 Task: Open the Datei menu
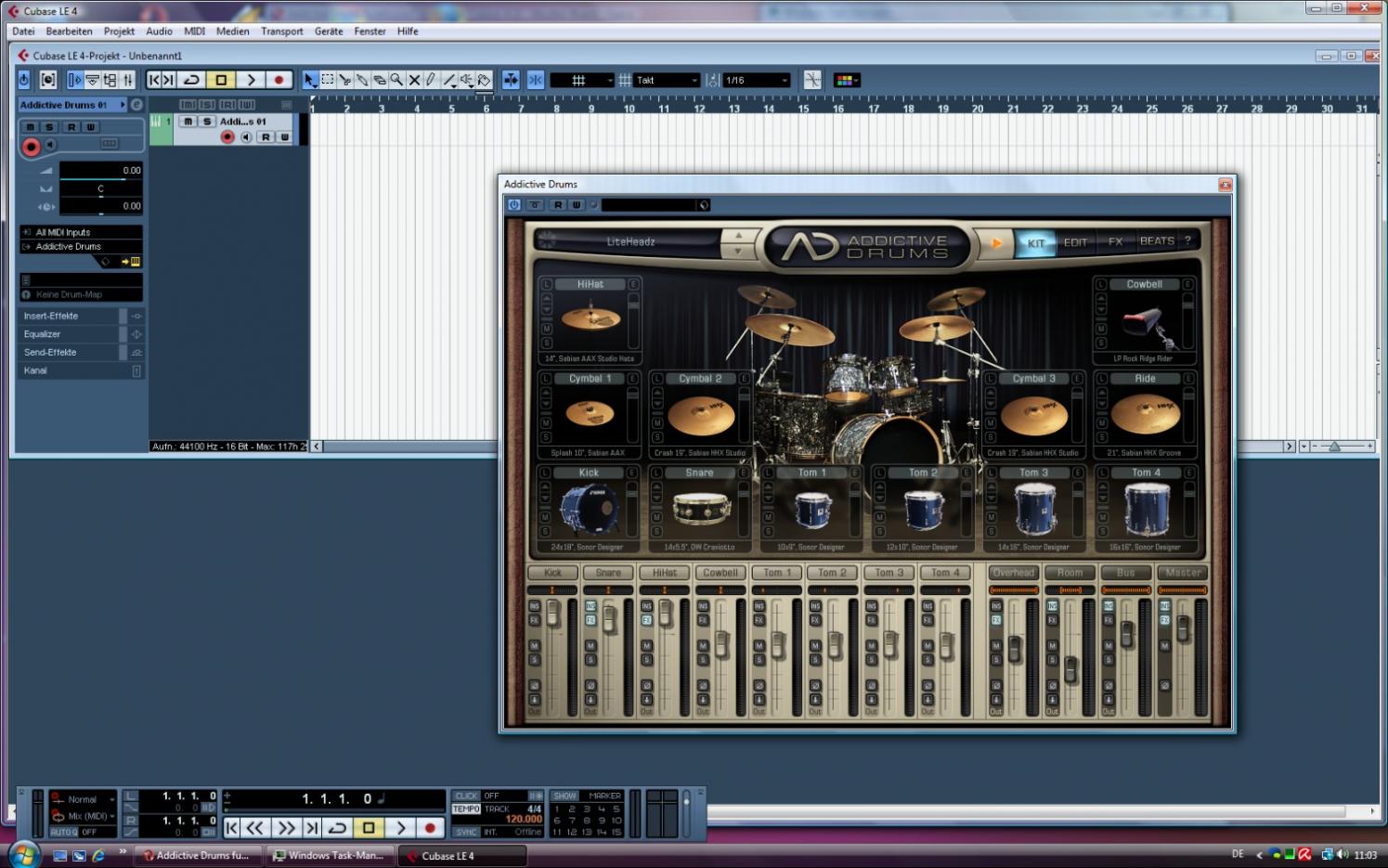[23, 31]
